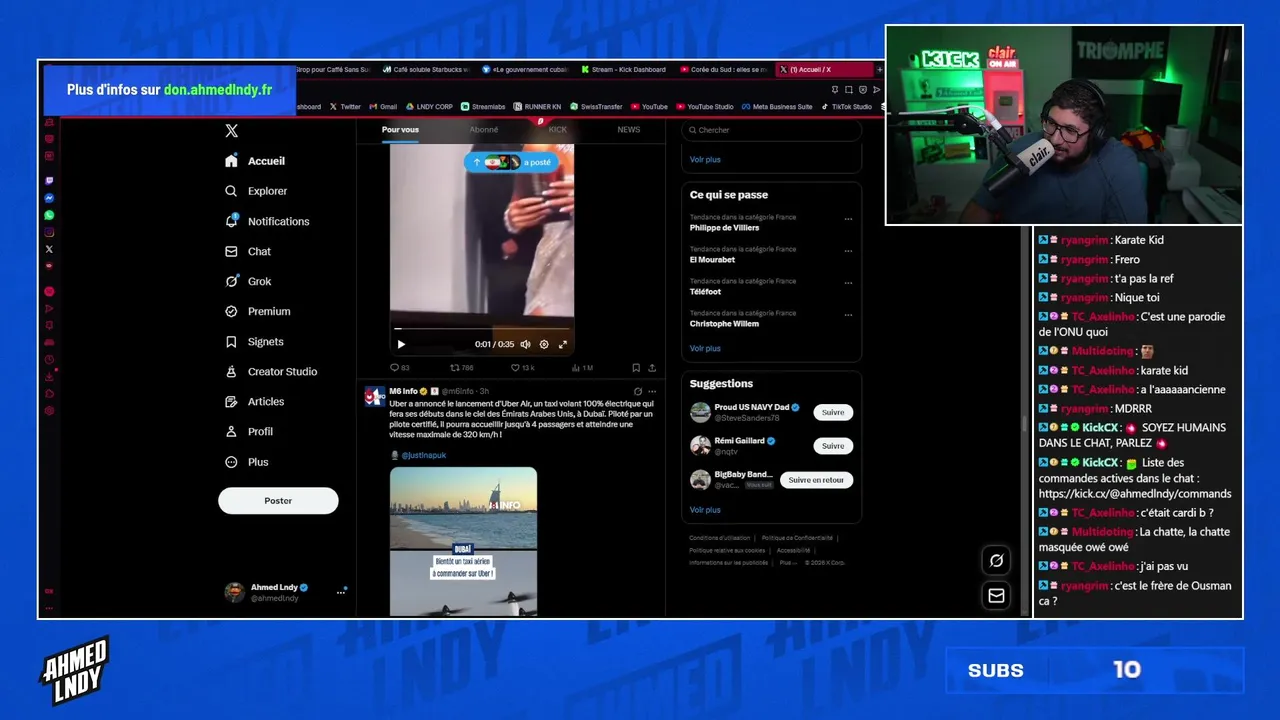The width and height of the screenshot is (1280, 720).
Task: Click the X logo above Accueil
Action: pos(232,131)
